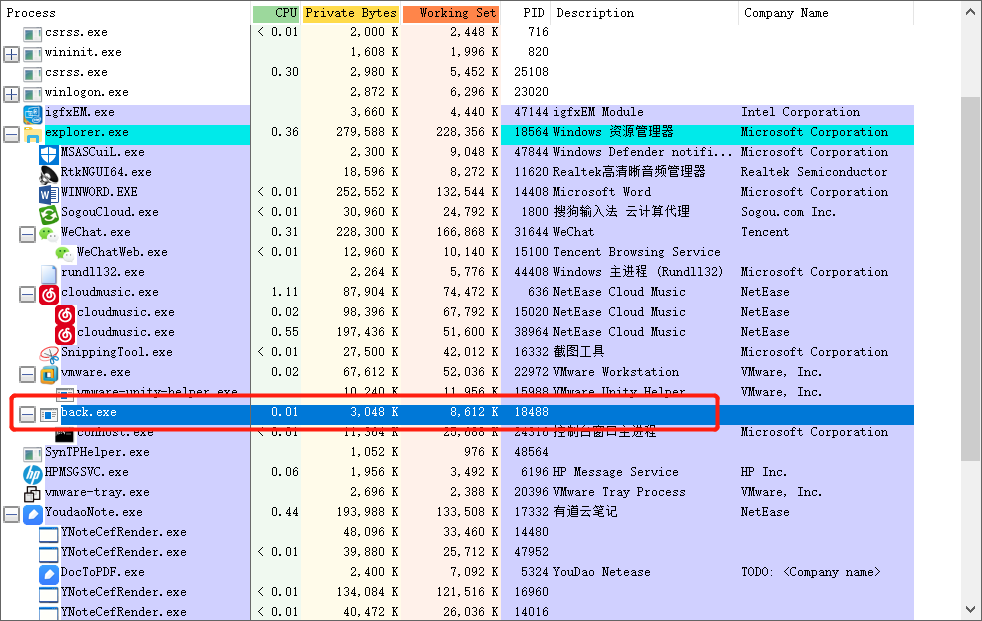982x621 pixels.
Task: Select the SnippingTool.exe process name
Action: [116, 352]
